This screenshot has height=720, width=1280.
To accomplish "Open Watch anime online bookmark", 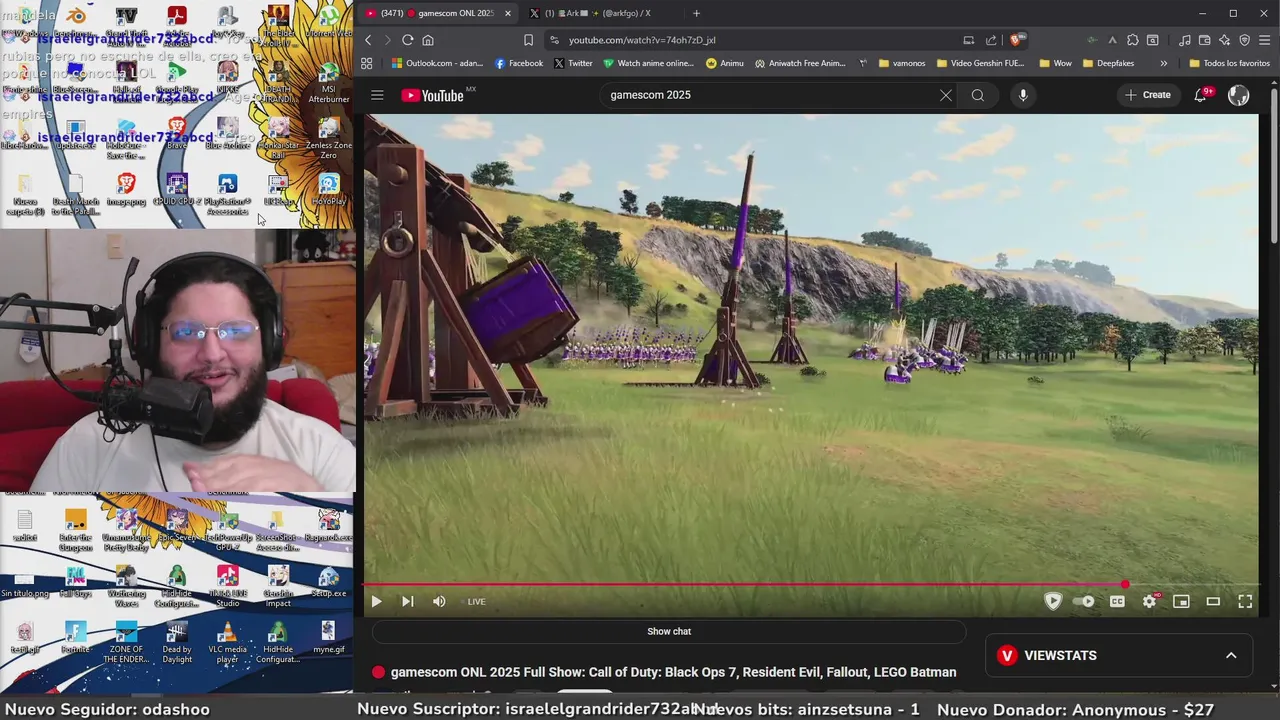I will (x=648, y=63).
